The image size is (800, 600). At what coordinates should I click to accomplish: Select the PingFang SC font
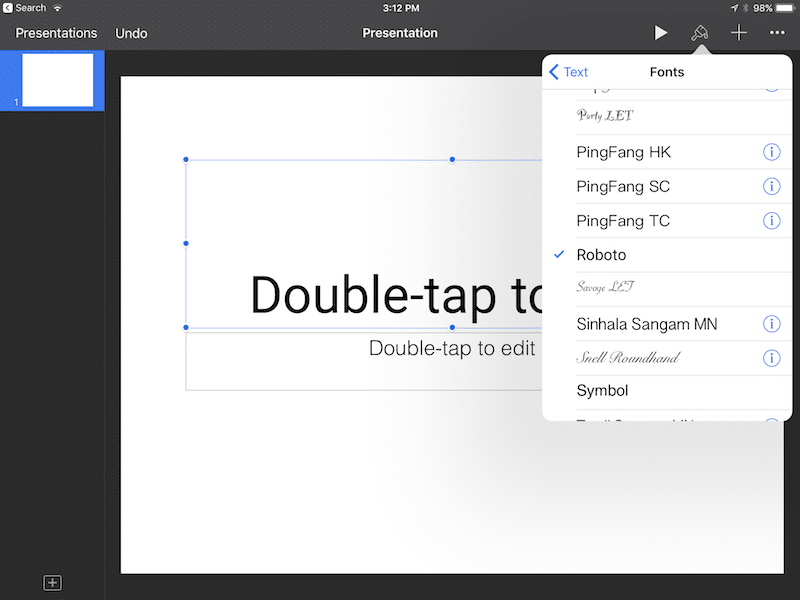[x=640, y=186]
